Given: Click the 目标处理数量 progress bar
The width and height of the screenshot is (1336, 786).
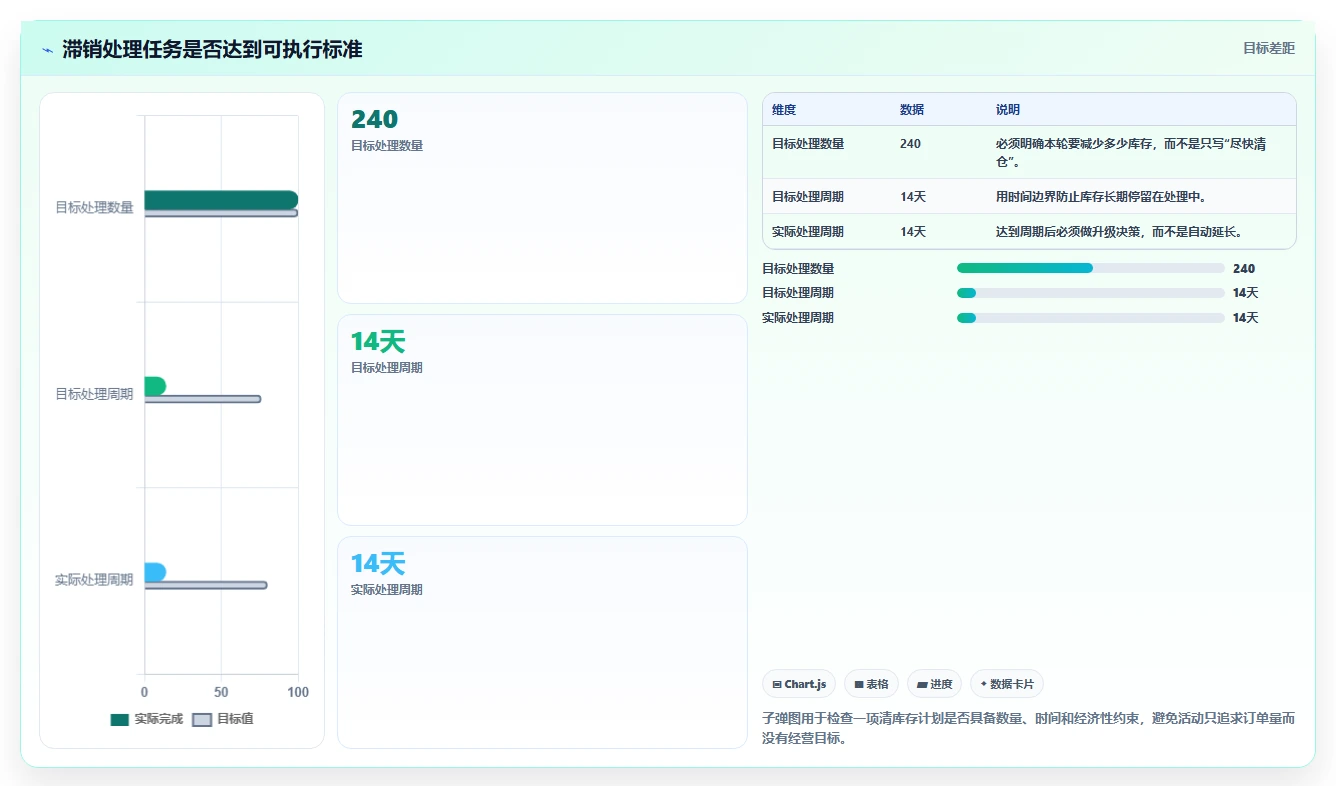Looking at the screenshot, I should tap(1090, 268).
